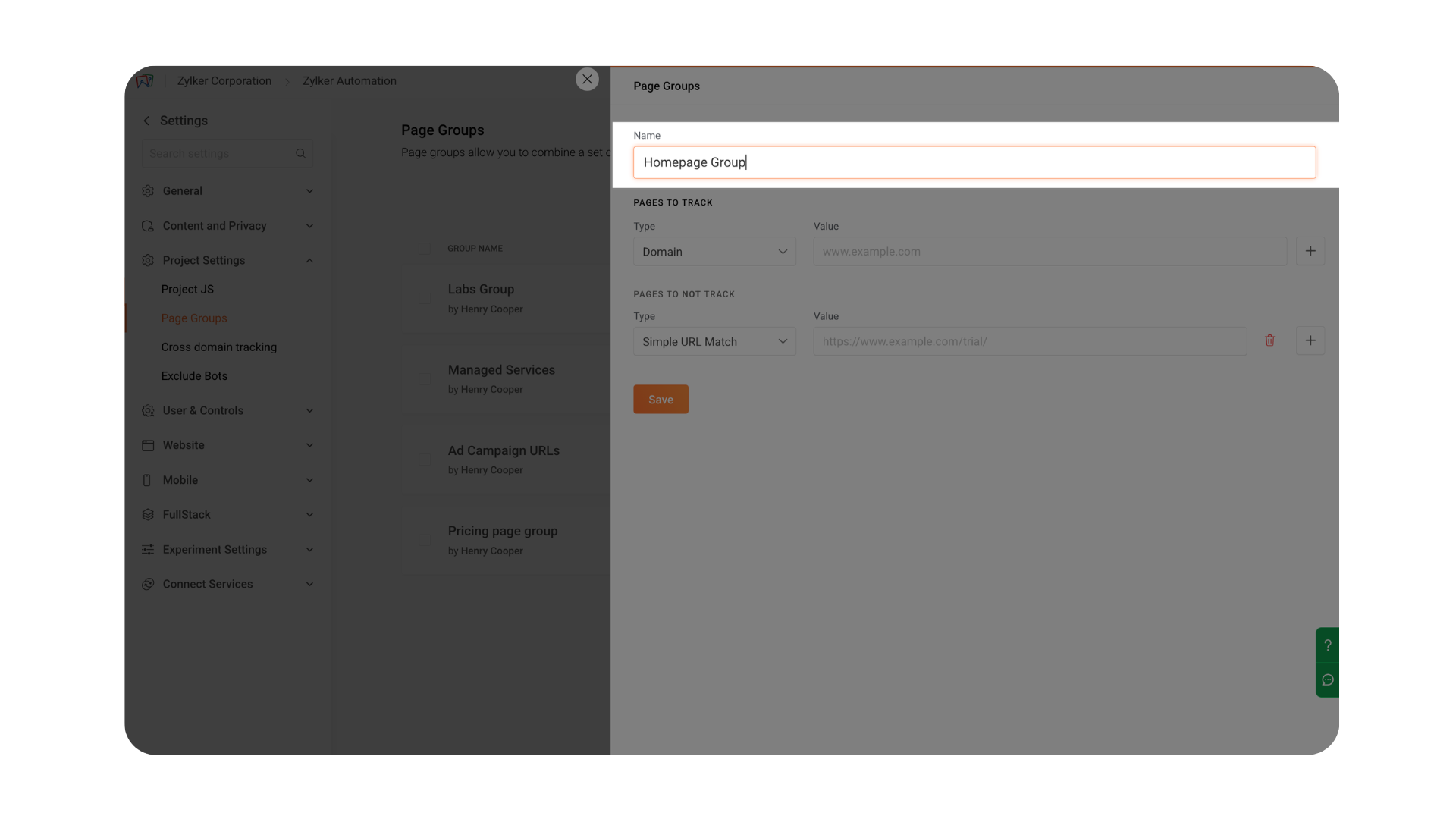Close the Page Groups side panel
Viewport: 1456px width, 819px height.
coord(587,79)
